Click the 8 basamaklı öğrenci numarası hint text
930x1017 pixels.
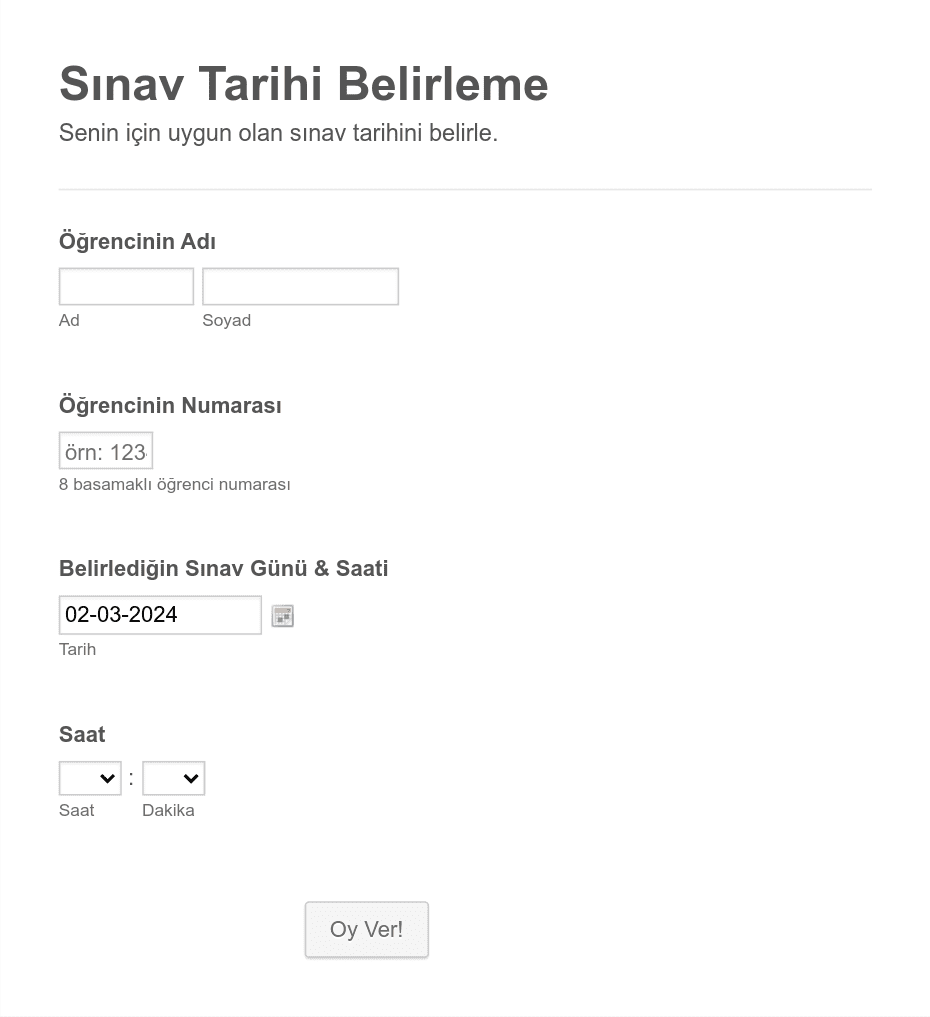(174, 484)
